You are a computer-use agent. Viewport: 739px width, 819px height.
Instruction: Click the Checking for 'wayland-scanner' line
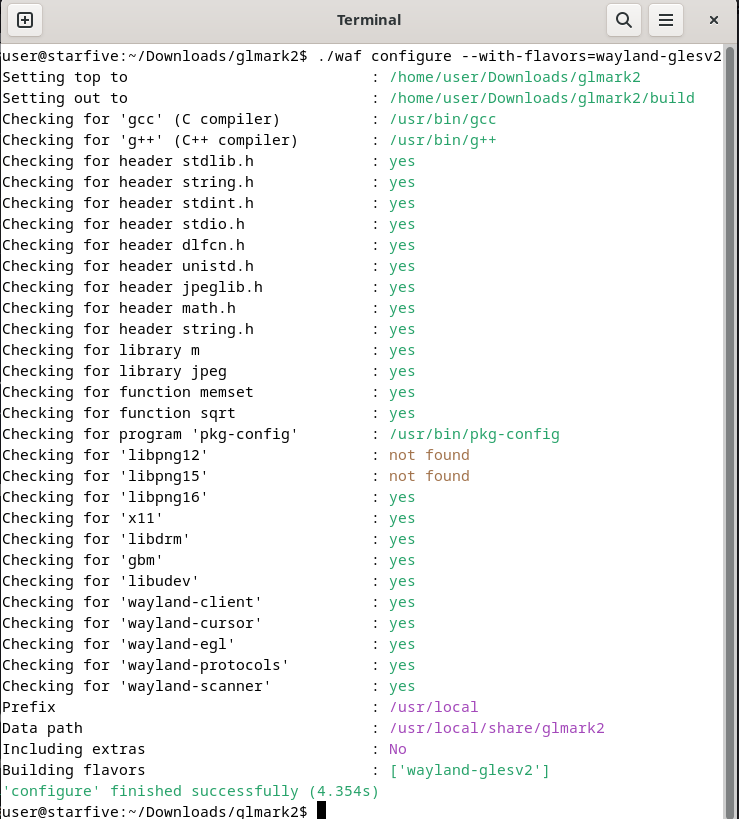click(x=209, y=686)
